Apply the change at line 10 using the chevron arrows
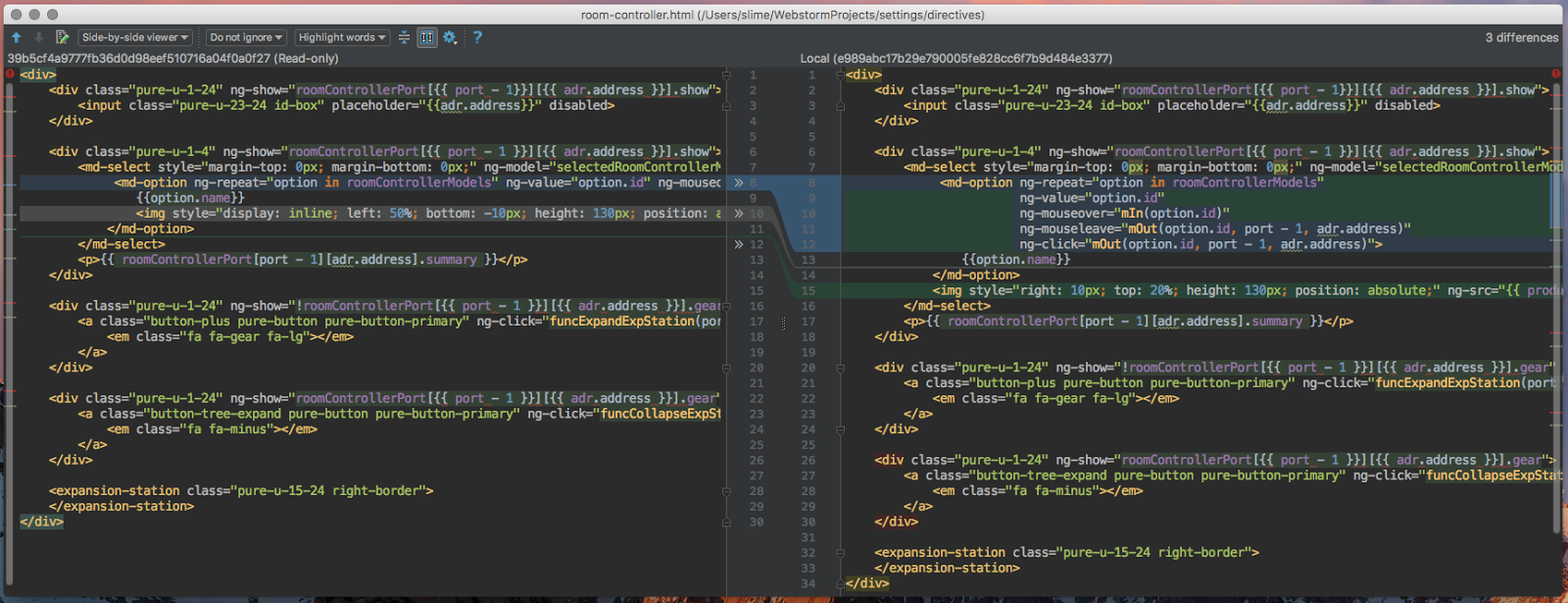 [738, 214]
